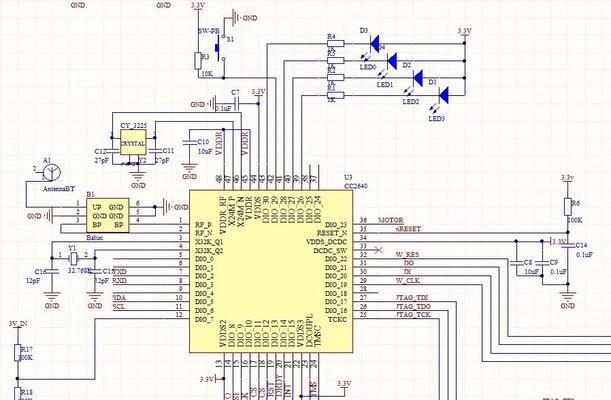611x400 pixels.
Task: Select resistor R3 symbol, marked 10K
Action: [x=198, y=61]
